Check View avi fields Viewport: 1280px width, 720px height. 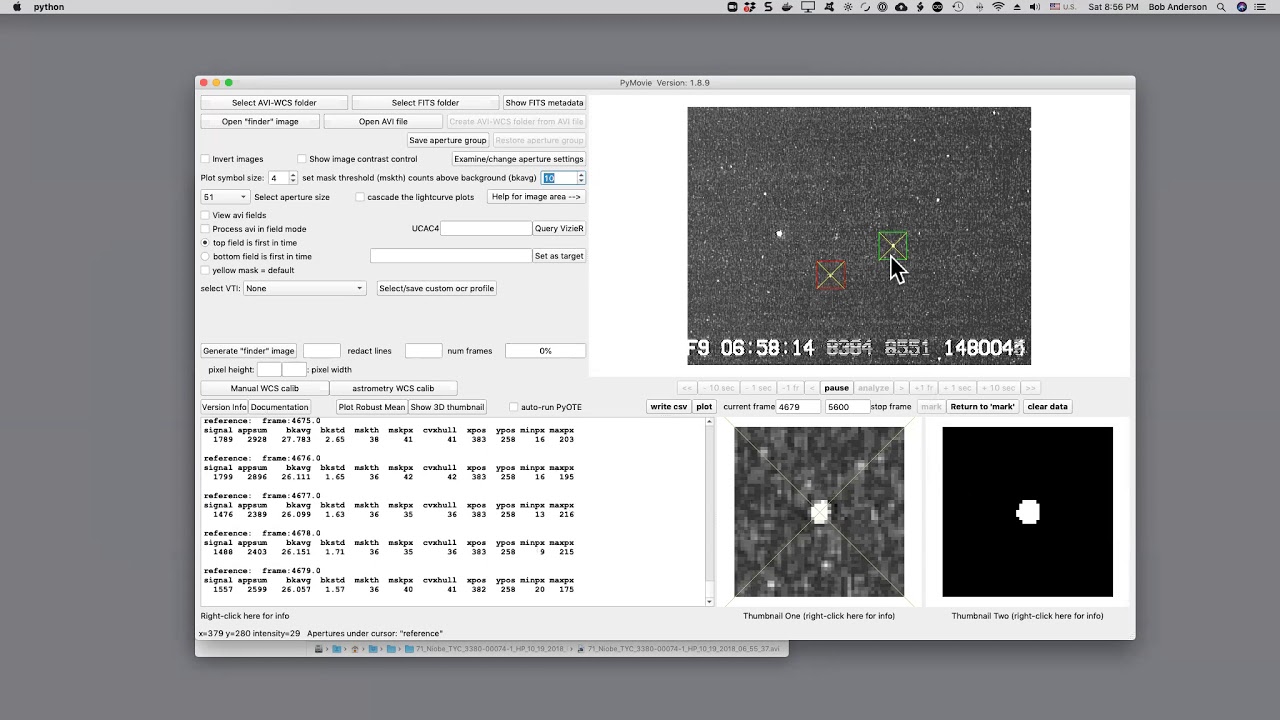pos(205,215)
